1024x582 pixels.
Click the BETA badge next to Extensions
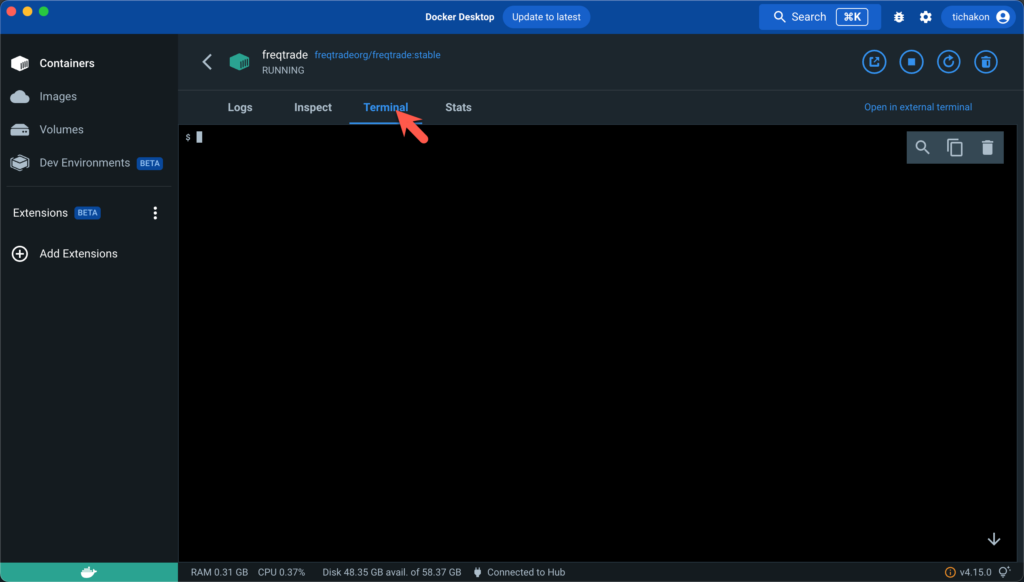pyautogui.click(x=88, y=213)
